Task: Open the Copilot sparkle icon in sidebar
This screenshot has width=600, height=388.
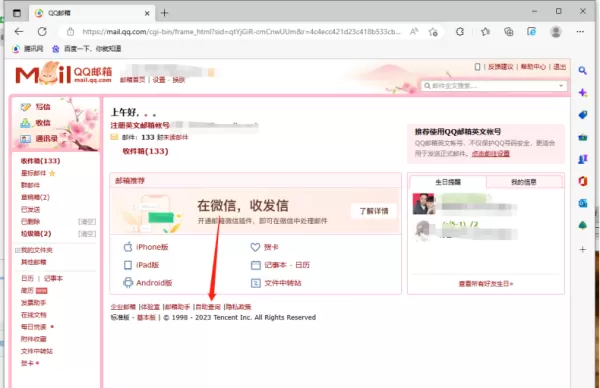Action: [582, 93]
